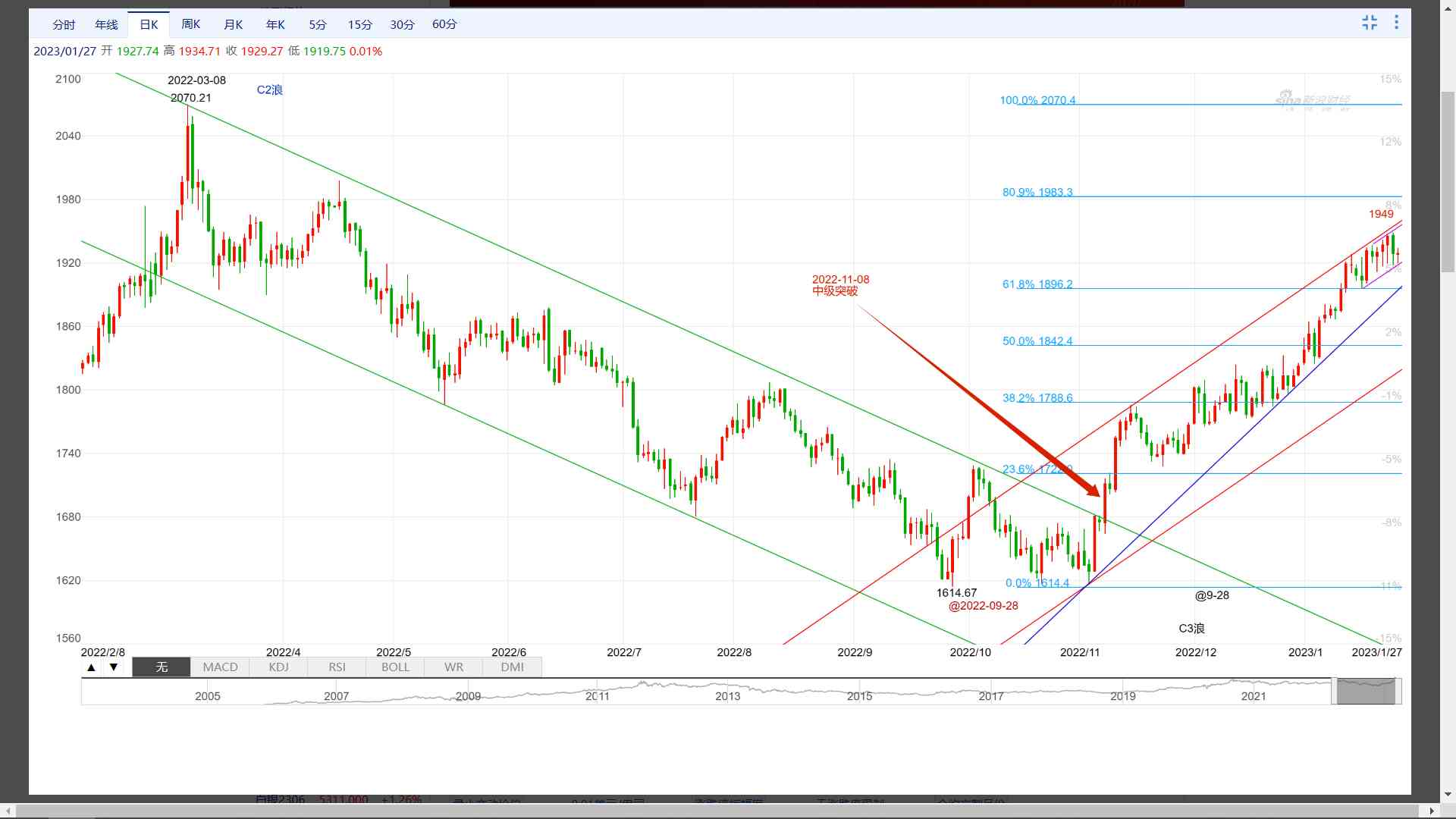Switch to the 周K weekly chart tab
The image size is (1456, 819).
point(191,24)
